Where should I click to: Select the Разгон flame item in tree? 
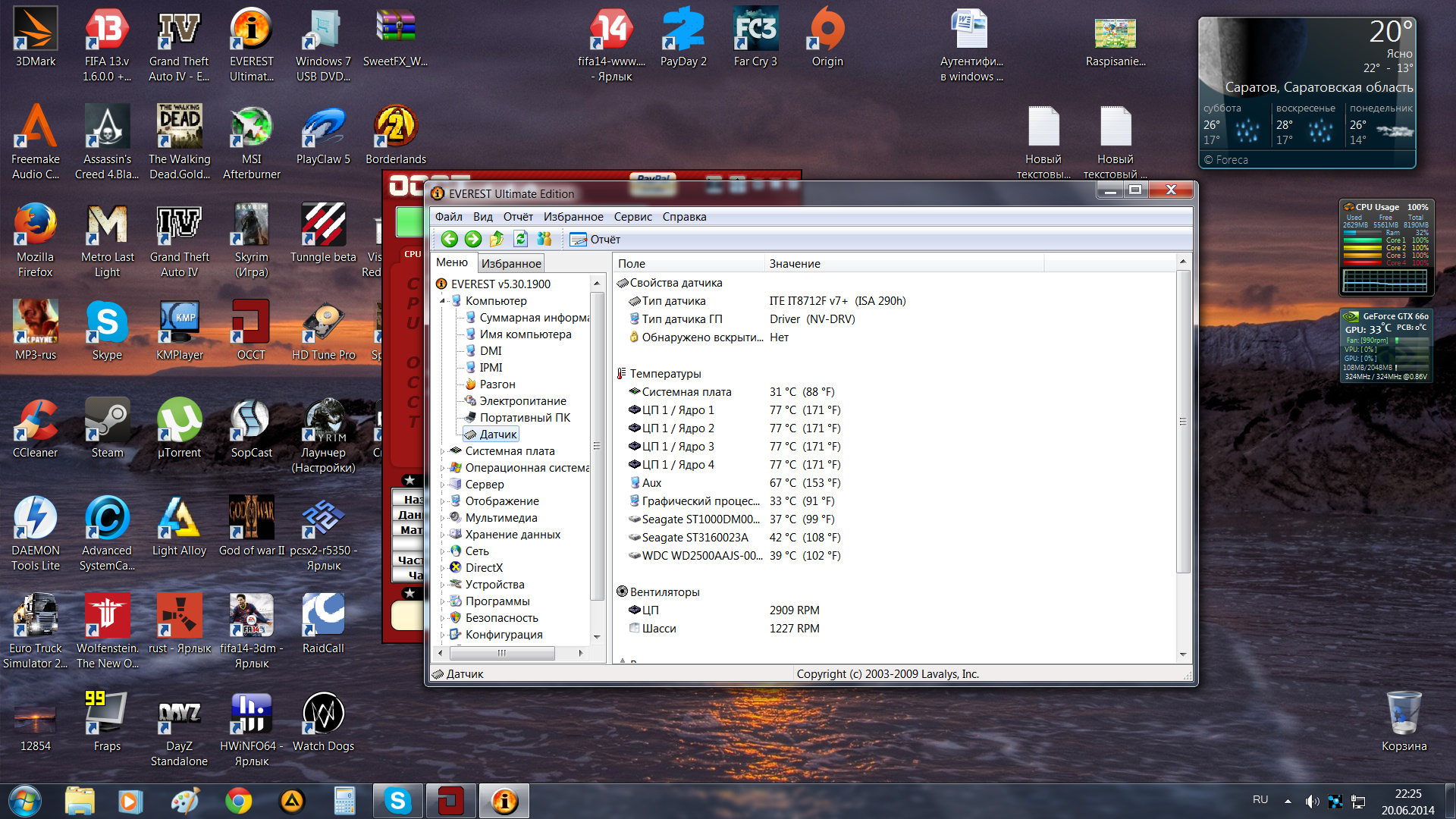497,384
